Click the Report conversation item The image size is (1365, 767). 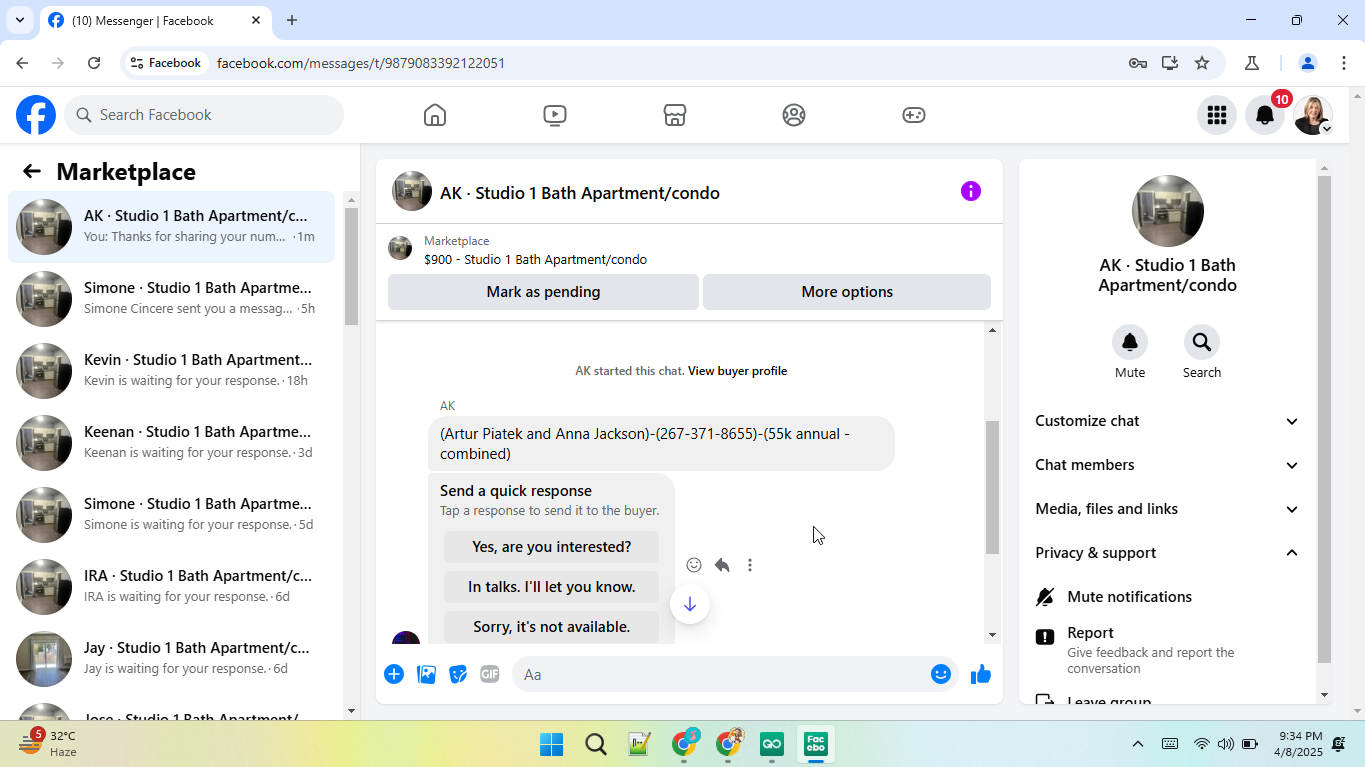click(1168, 650)
